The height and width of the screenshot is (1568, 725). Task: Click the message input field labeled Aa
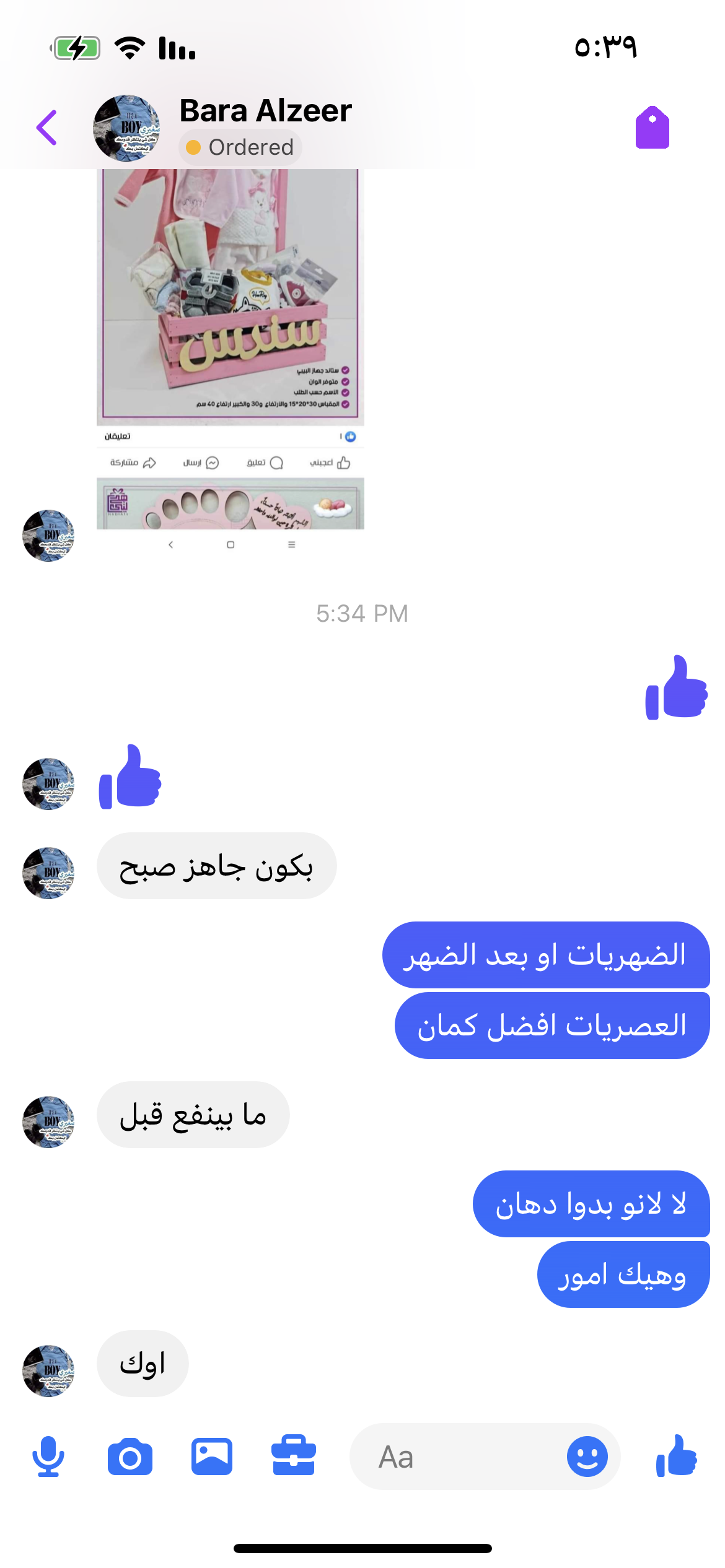click(459, 1457)
